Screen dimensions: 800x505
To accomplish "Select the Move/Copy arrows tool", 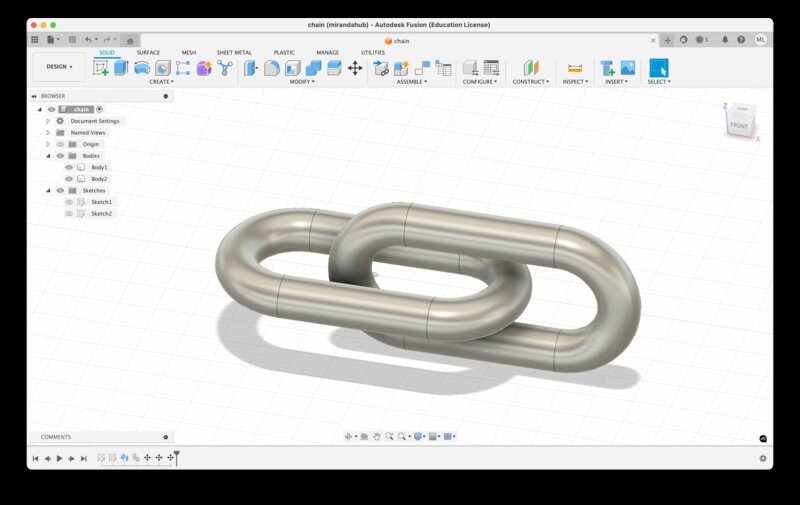I will pos(355,68).
